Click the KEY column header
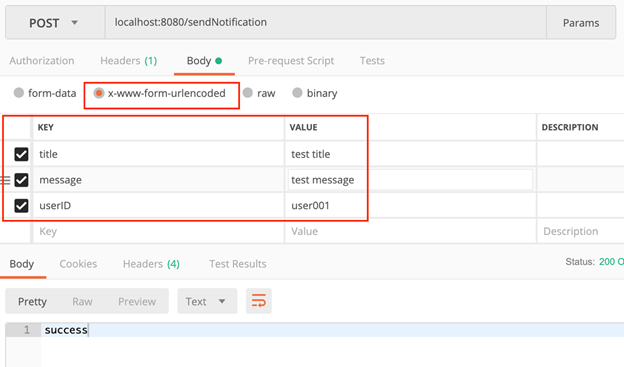This screenshot has height=367, width=624. (45, 127)
